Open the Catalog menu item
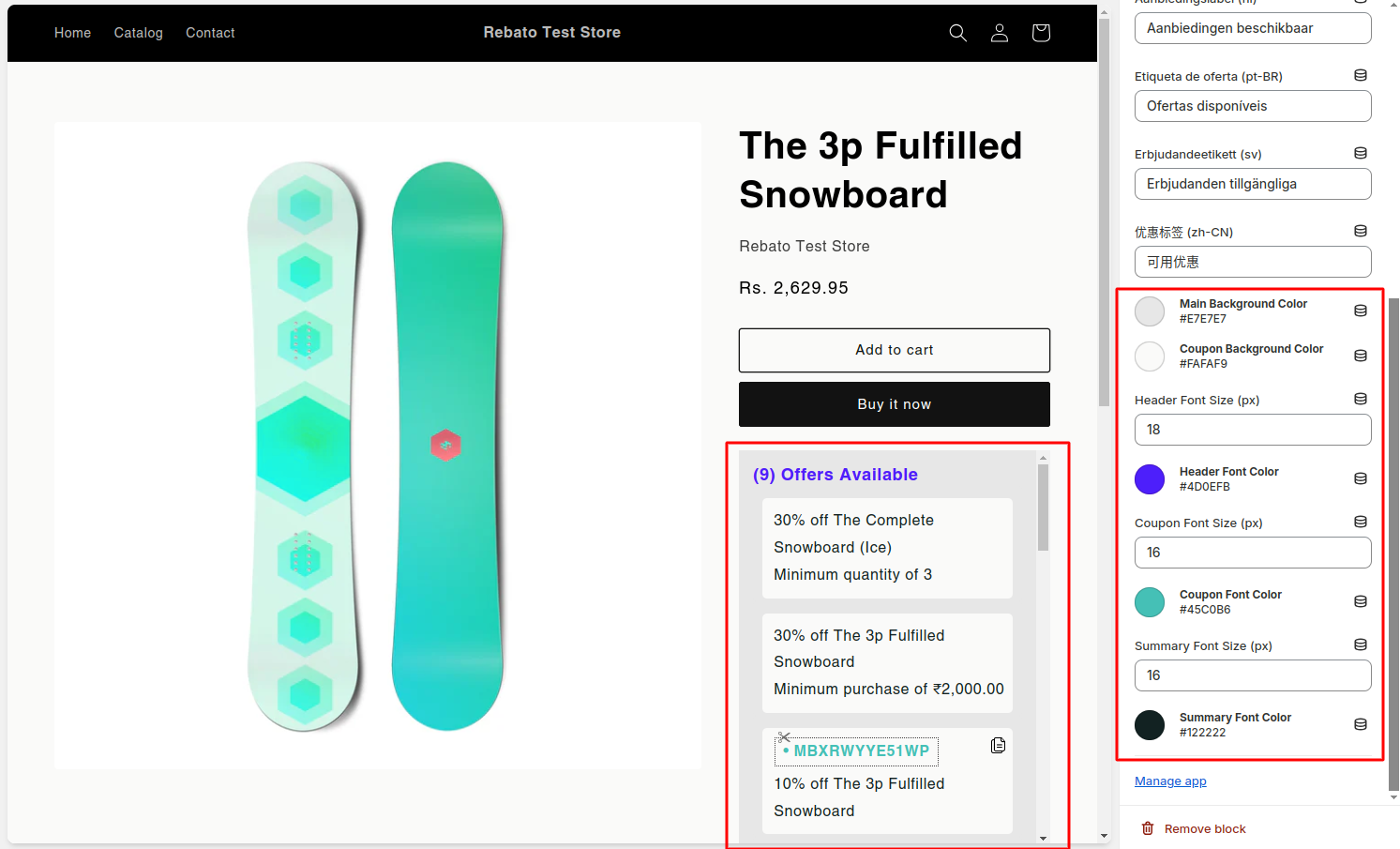Screen dimensions: 1400x849 (138, 33)
